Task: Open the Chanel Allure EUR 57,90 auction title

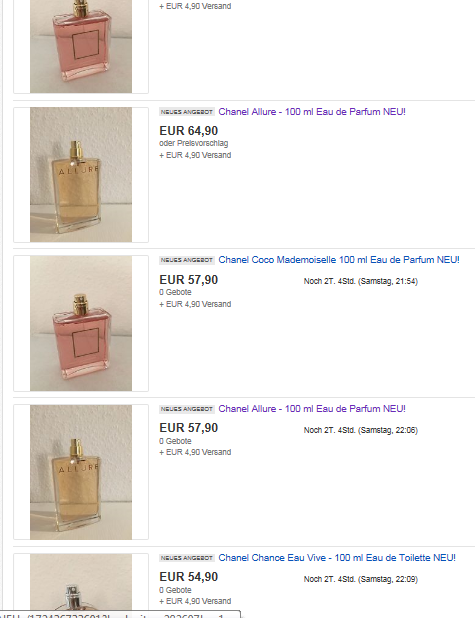Action: tap(312, 409)
